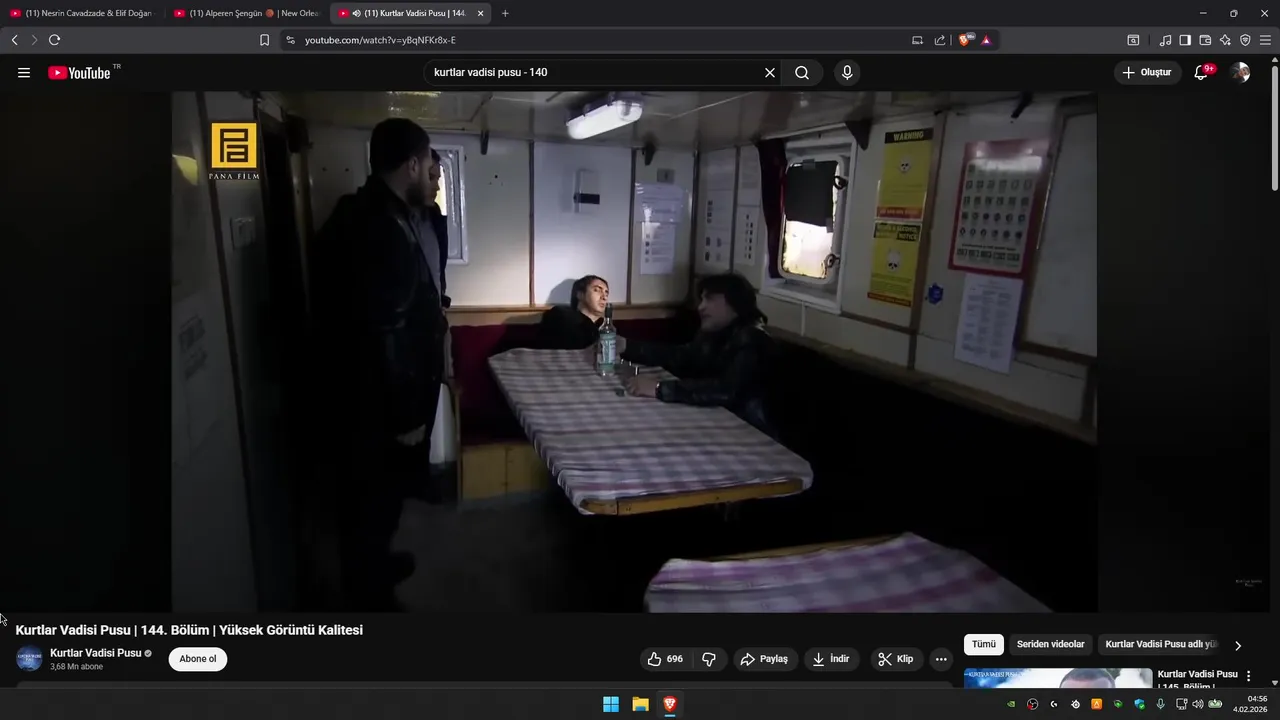This screenshot has height=720, width=1280.
Task: Open options for recommended Kurtlar Vadisi video
Action: coord(1248,676)
